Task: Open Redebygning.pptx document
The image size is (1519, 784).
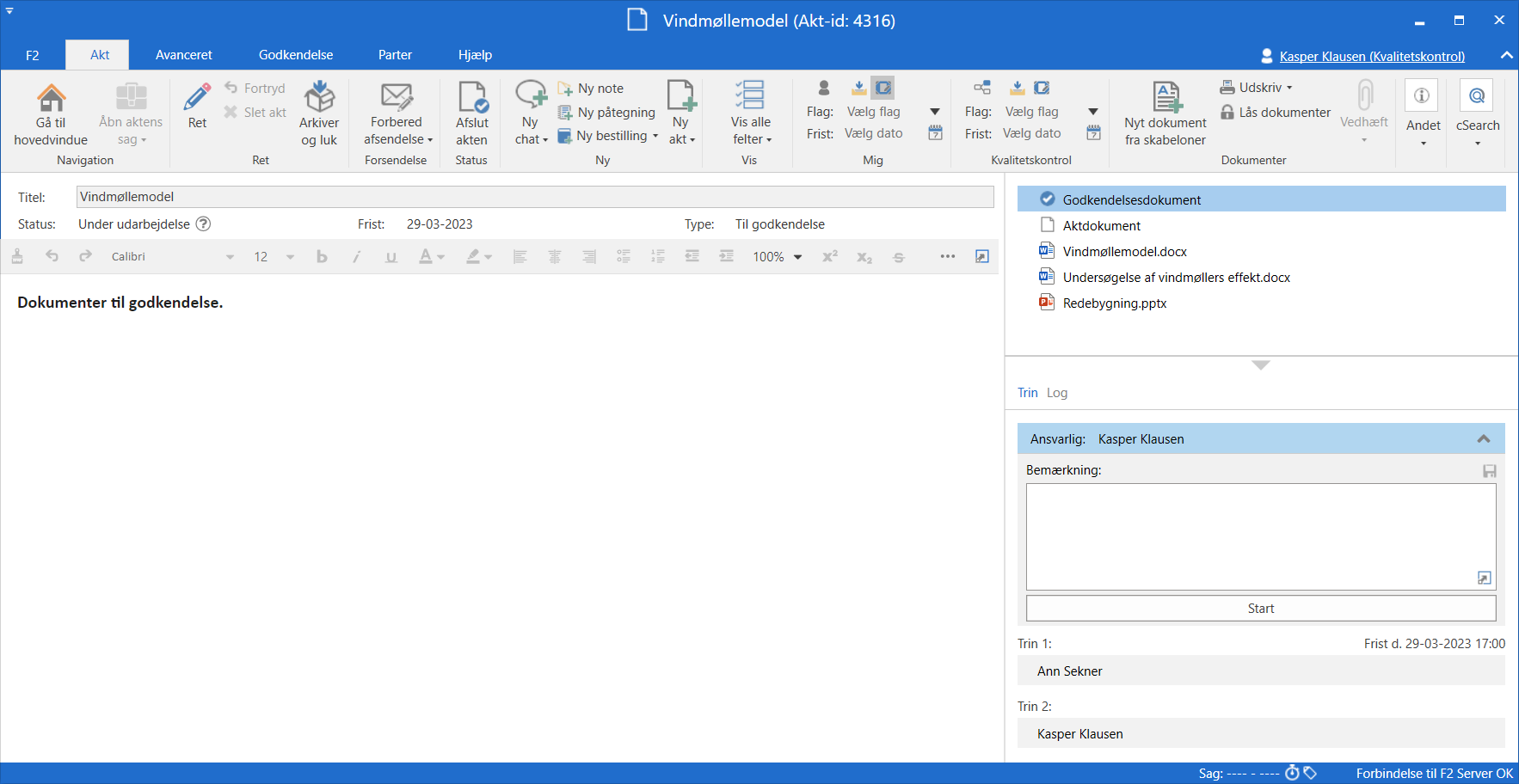Action: [x=1115, y=303]
